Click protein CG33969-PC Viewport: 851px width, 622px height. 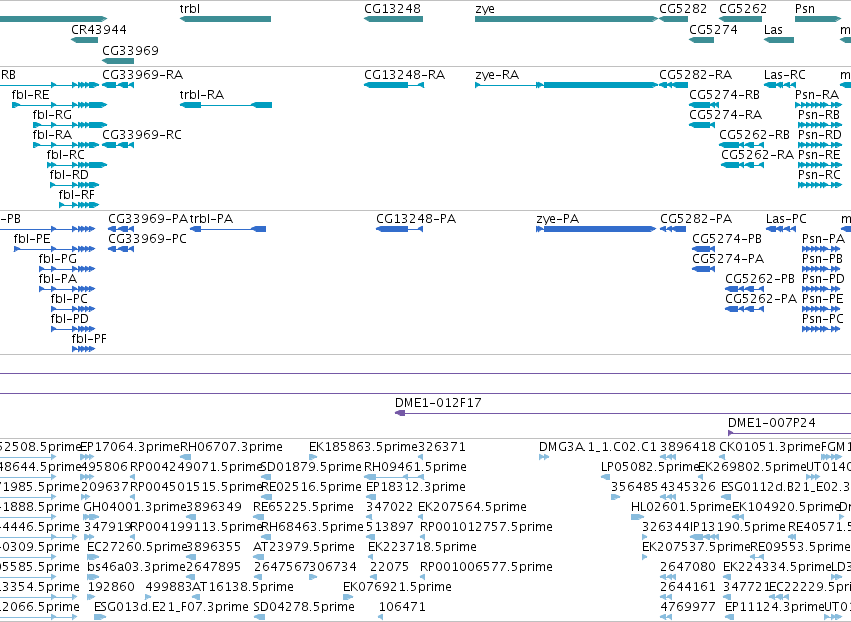pos(121,249)
